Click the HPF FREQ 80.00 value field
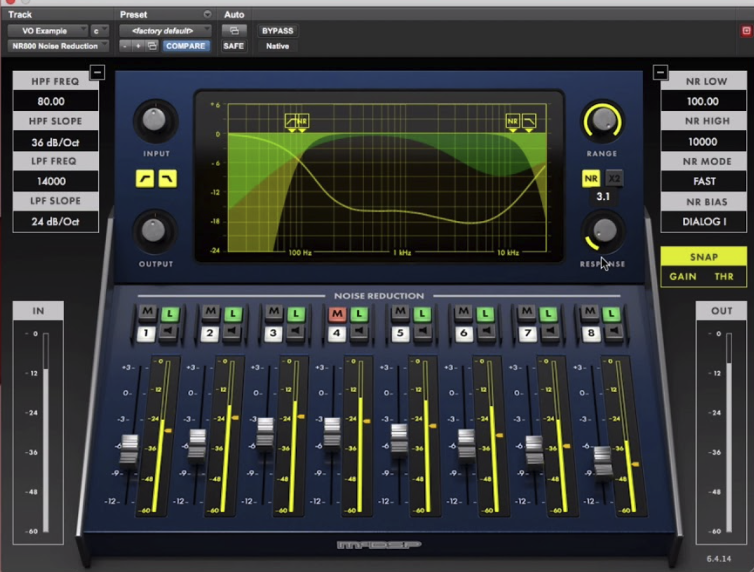 pyautogui.click(x=55, y=101)
